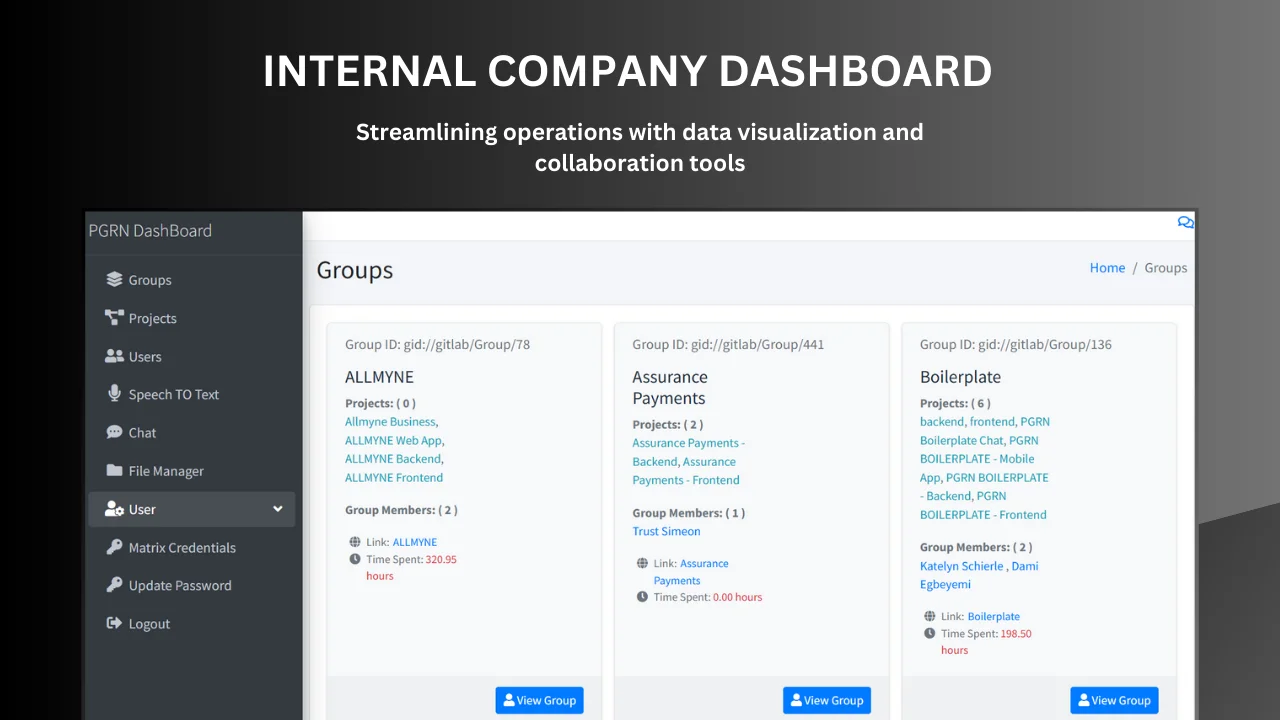Viewport: 1280px width, 720px height.
Task: Click View Group button for Assurance Payments
Action: point(826,700)
